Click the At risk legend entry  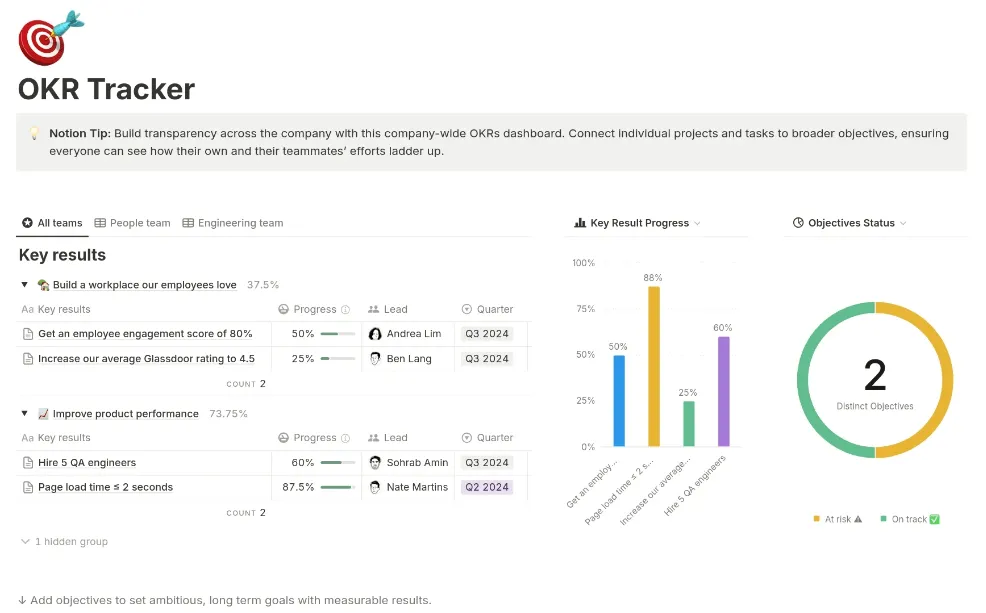[x=838, y=519]
